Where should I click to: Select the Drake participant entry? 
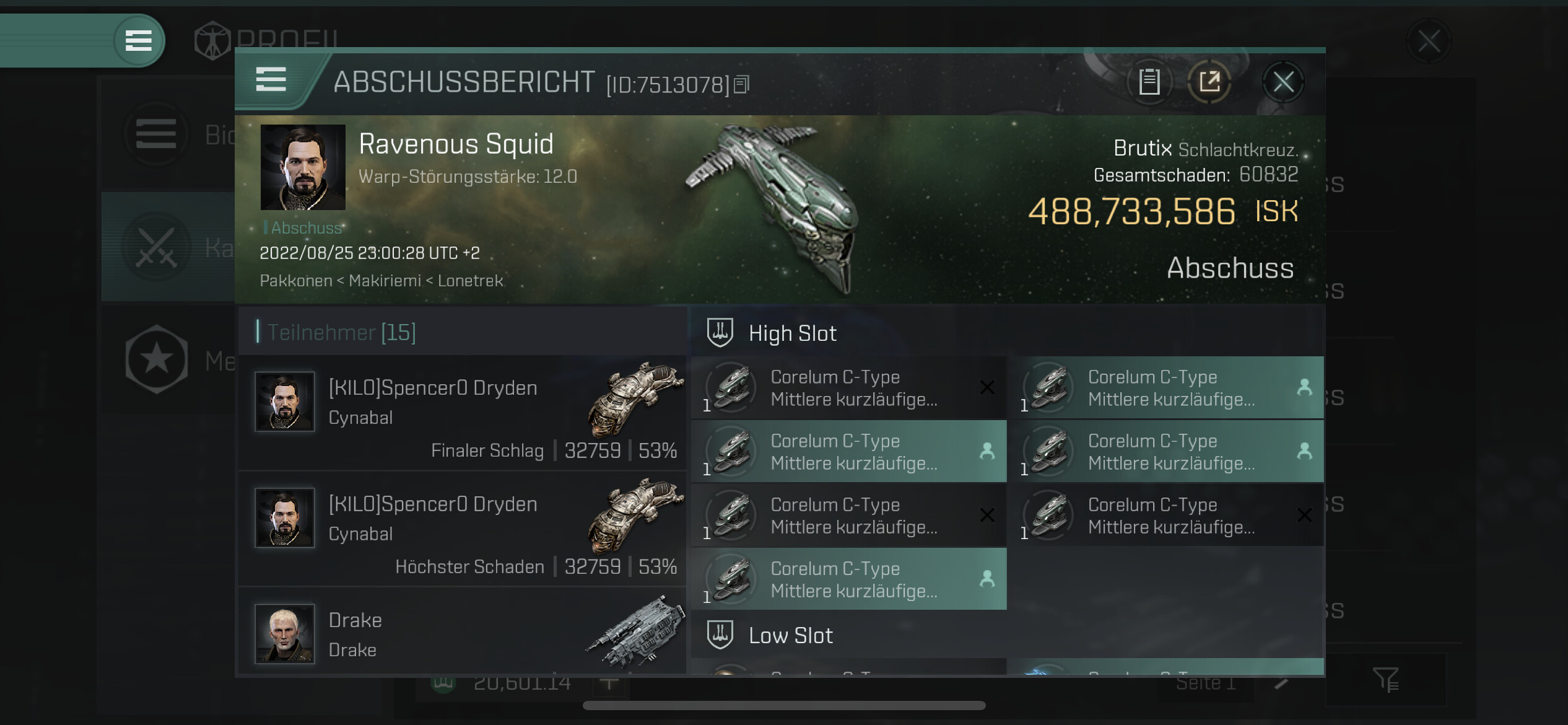(x=462, y=633)
